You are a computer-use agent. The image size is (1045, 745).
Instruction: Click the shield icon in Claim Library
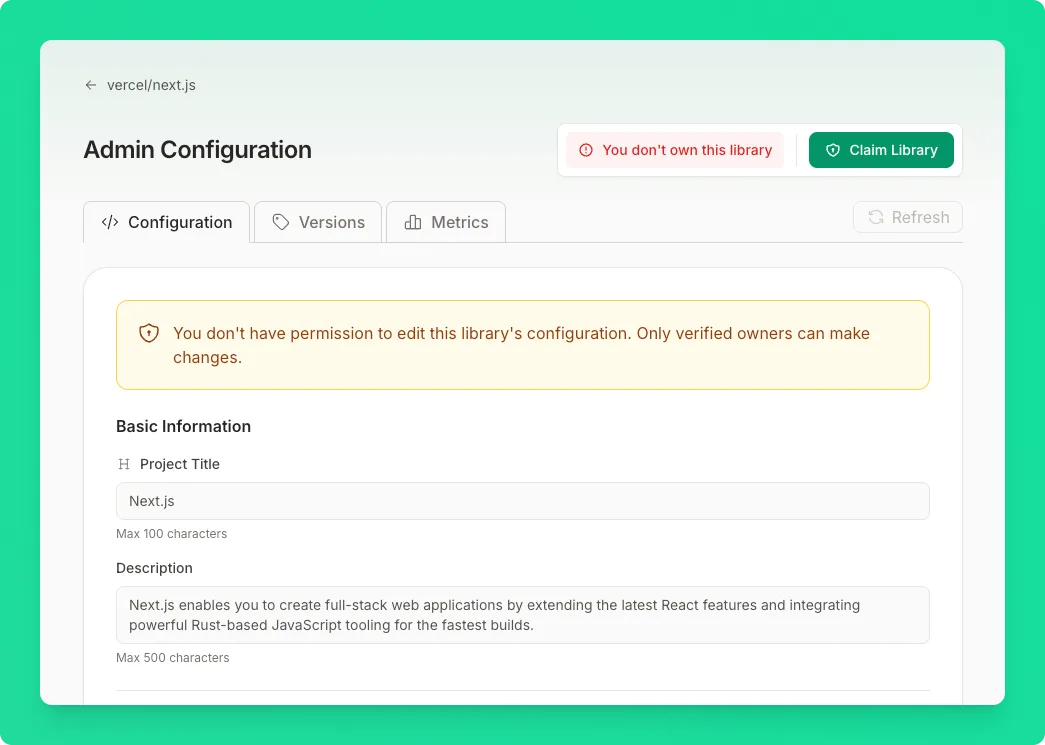click(x=832, y=151)
